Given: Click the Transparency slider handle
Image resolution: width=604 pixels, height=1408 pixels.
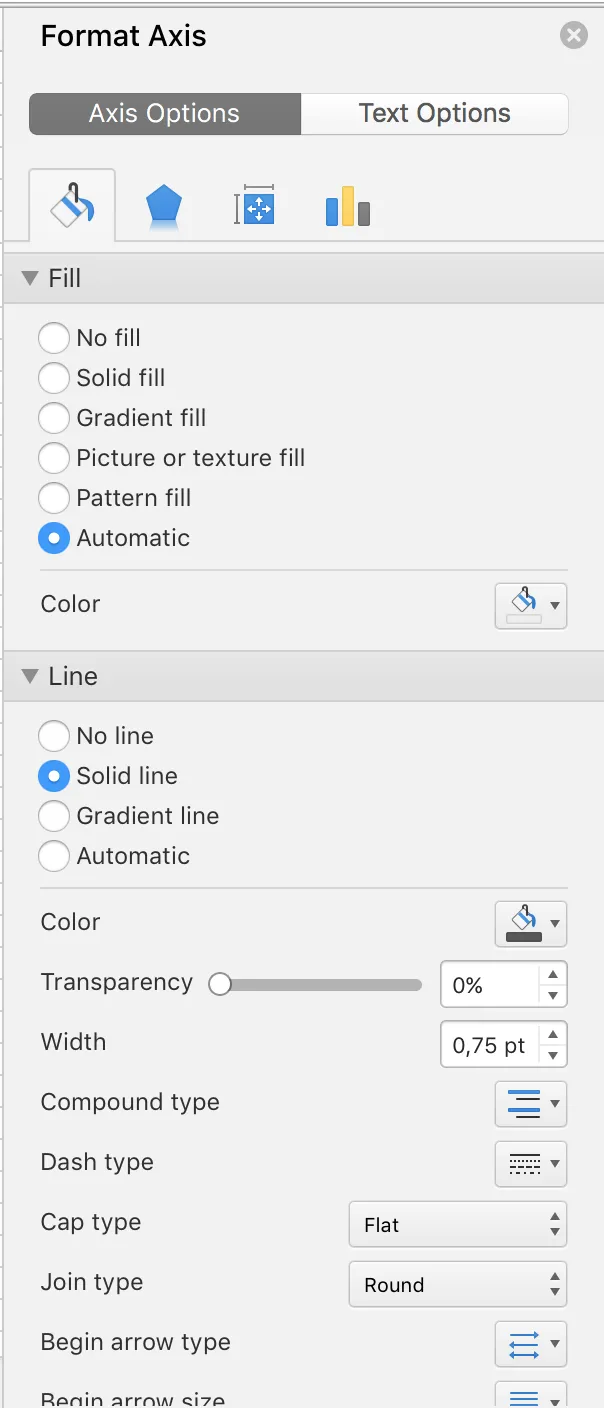Looking at the screenshot, I should pos(220,985).
